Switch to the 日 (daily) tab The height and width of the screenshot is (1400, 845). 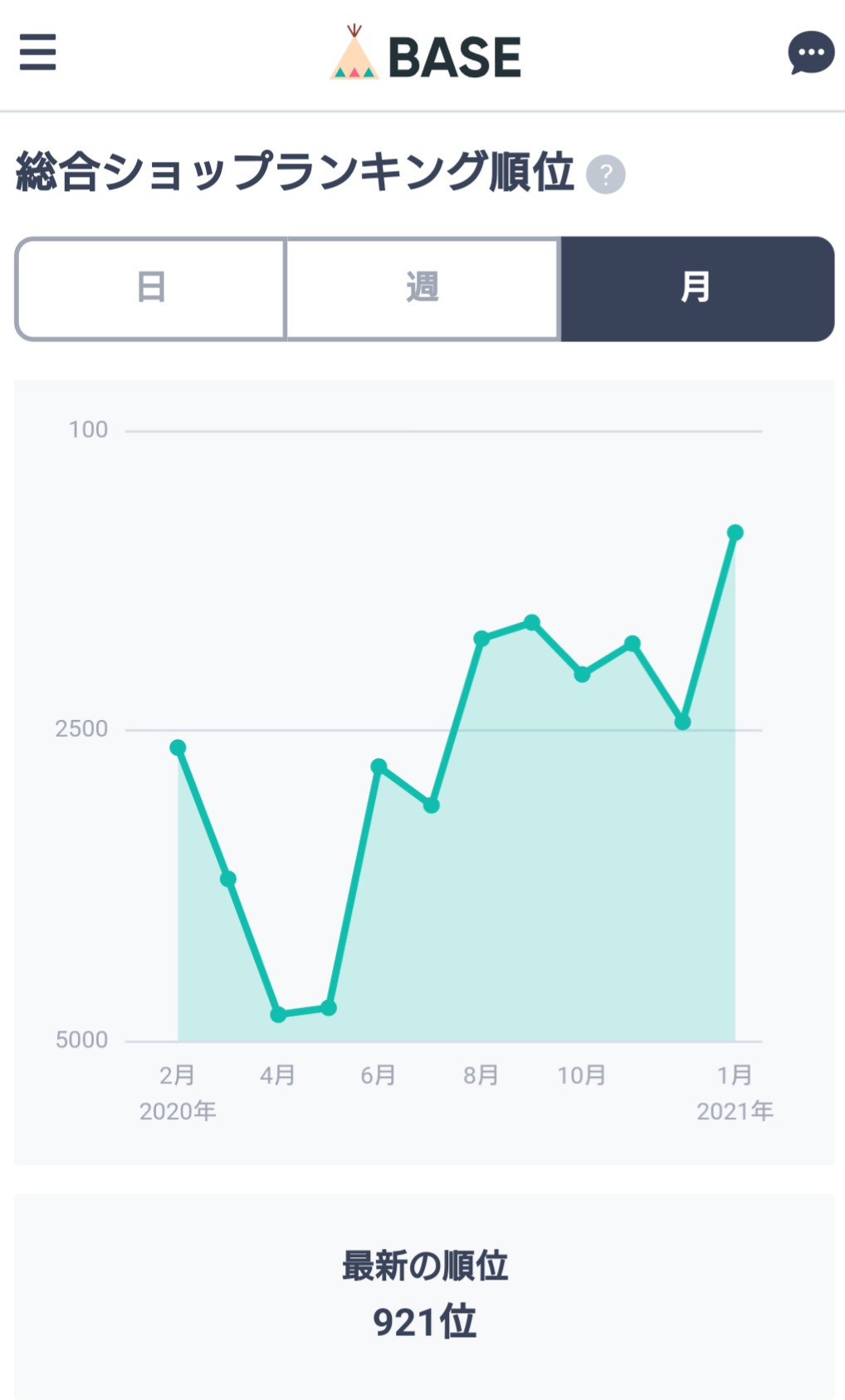pos(151,288)
